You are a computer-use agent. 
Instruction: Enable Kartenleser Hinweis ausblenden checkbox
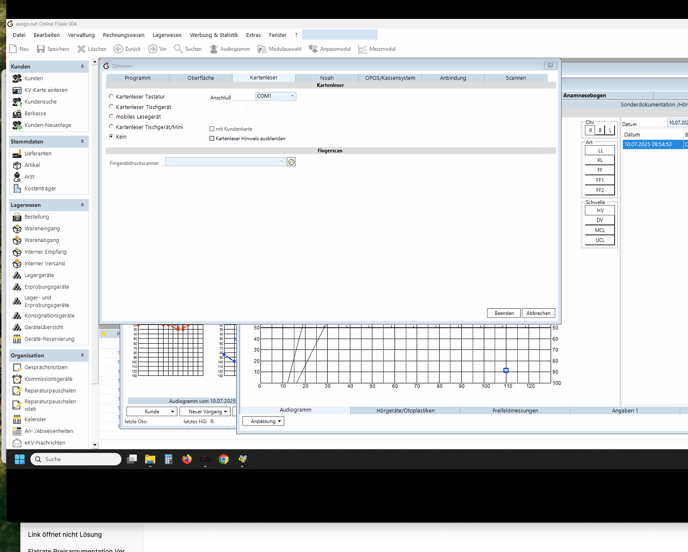tap(212, 139)
